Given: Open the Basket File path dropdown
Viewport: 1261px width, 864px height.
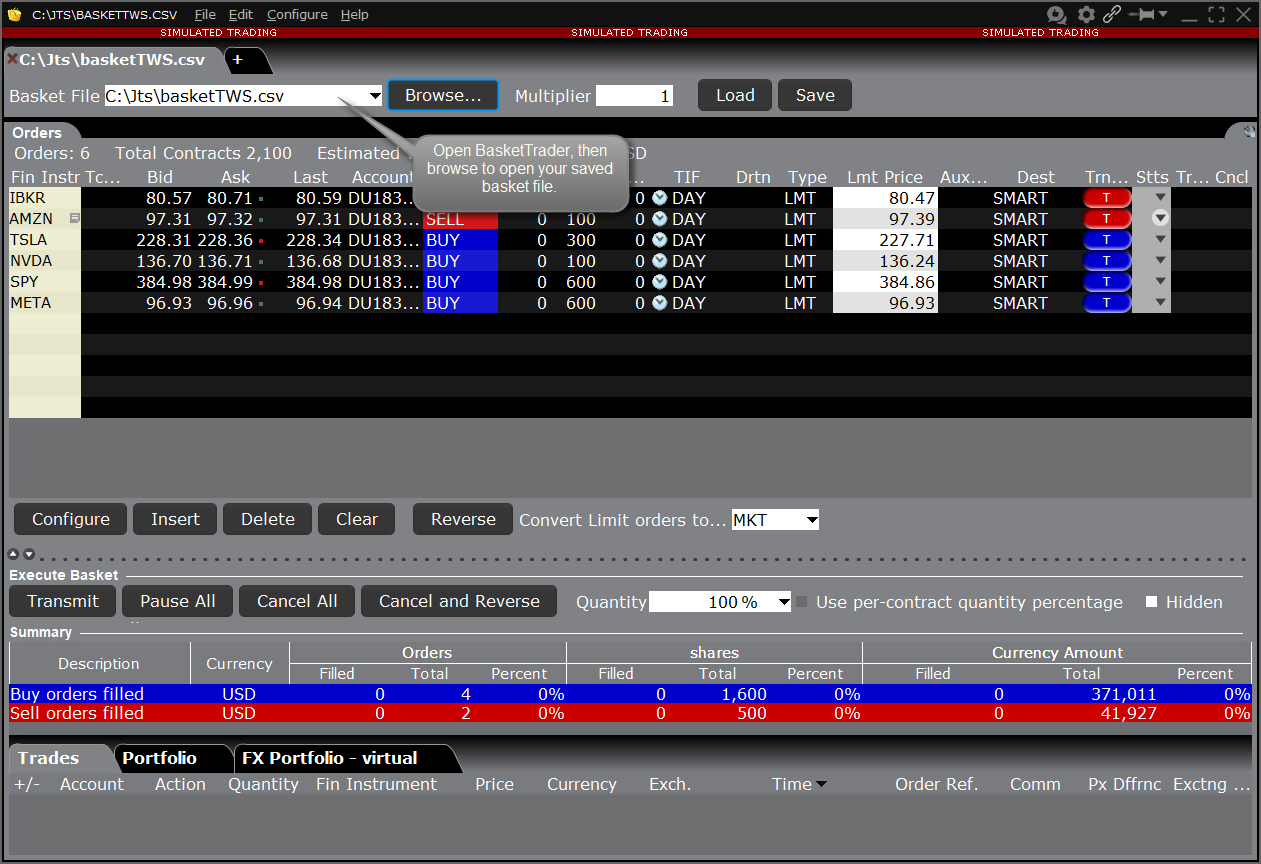Looking at the screenshot, I should pyautogui.click(x=375, y=96).
